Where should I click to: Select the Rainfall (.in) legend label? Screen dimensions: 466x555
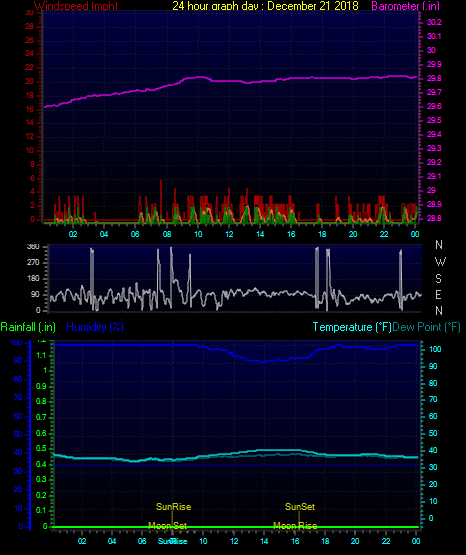(28, 327)
